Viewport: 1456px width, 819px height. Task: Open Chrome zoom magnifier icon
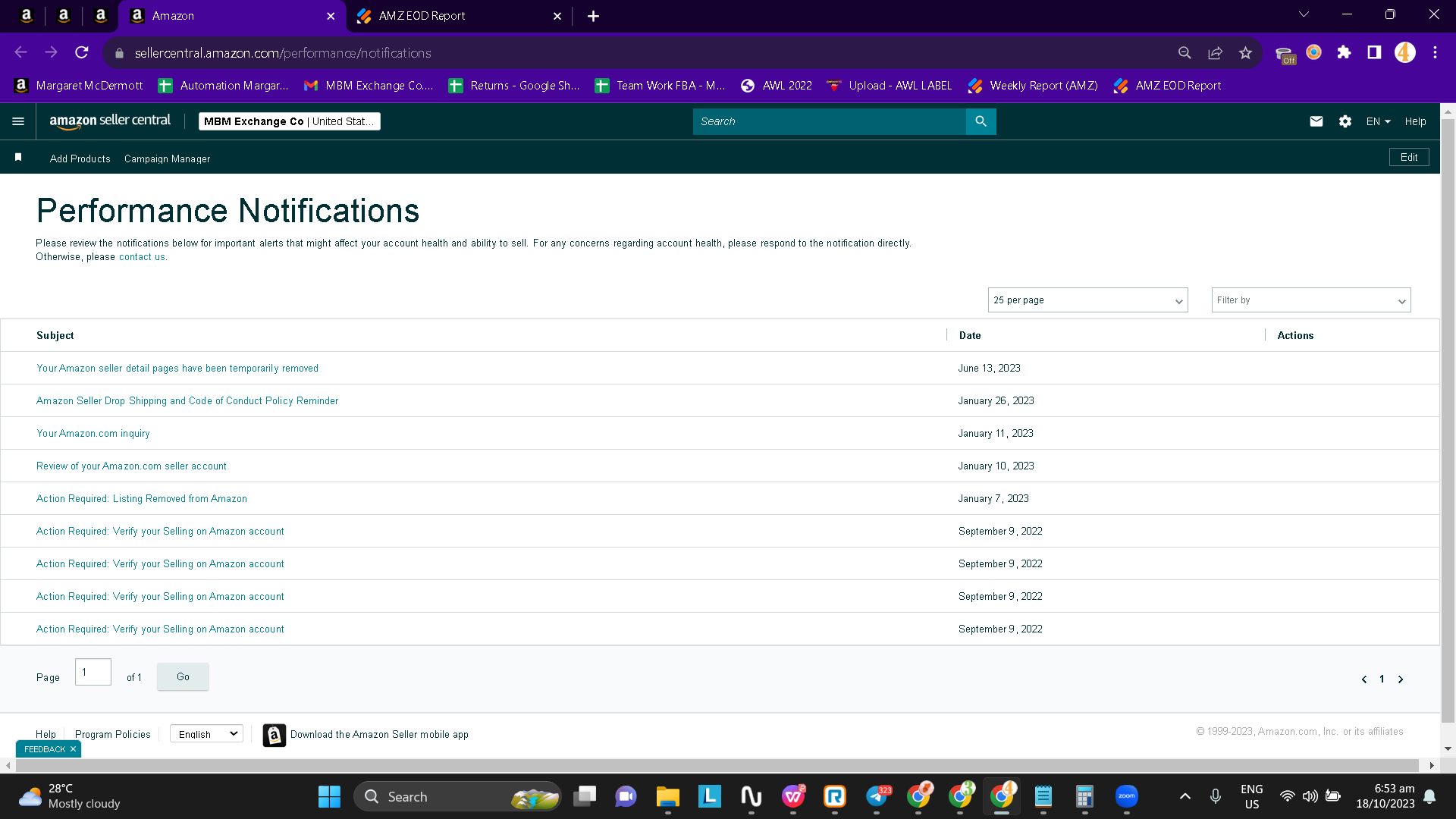click(1185, 52)
